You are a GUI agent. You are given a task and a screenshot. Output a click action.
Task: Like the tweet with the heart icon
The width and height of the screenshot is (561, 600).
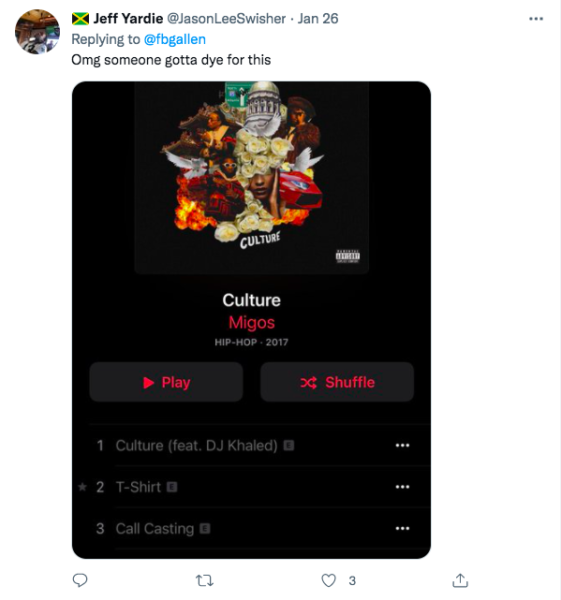click(328, 580)
